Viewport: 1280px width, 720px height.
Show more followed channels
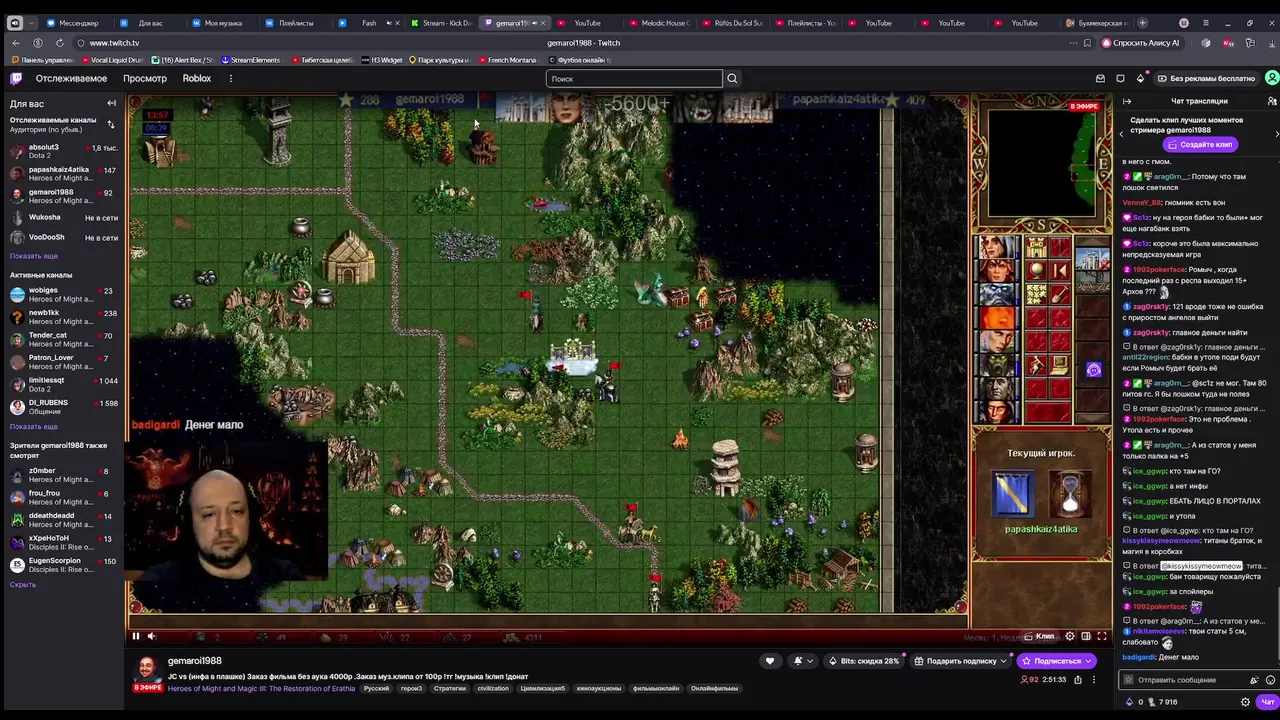tap(34, 256)
